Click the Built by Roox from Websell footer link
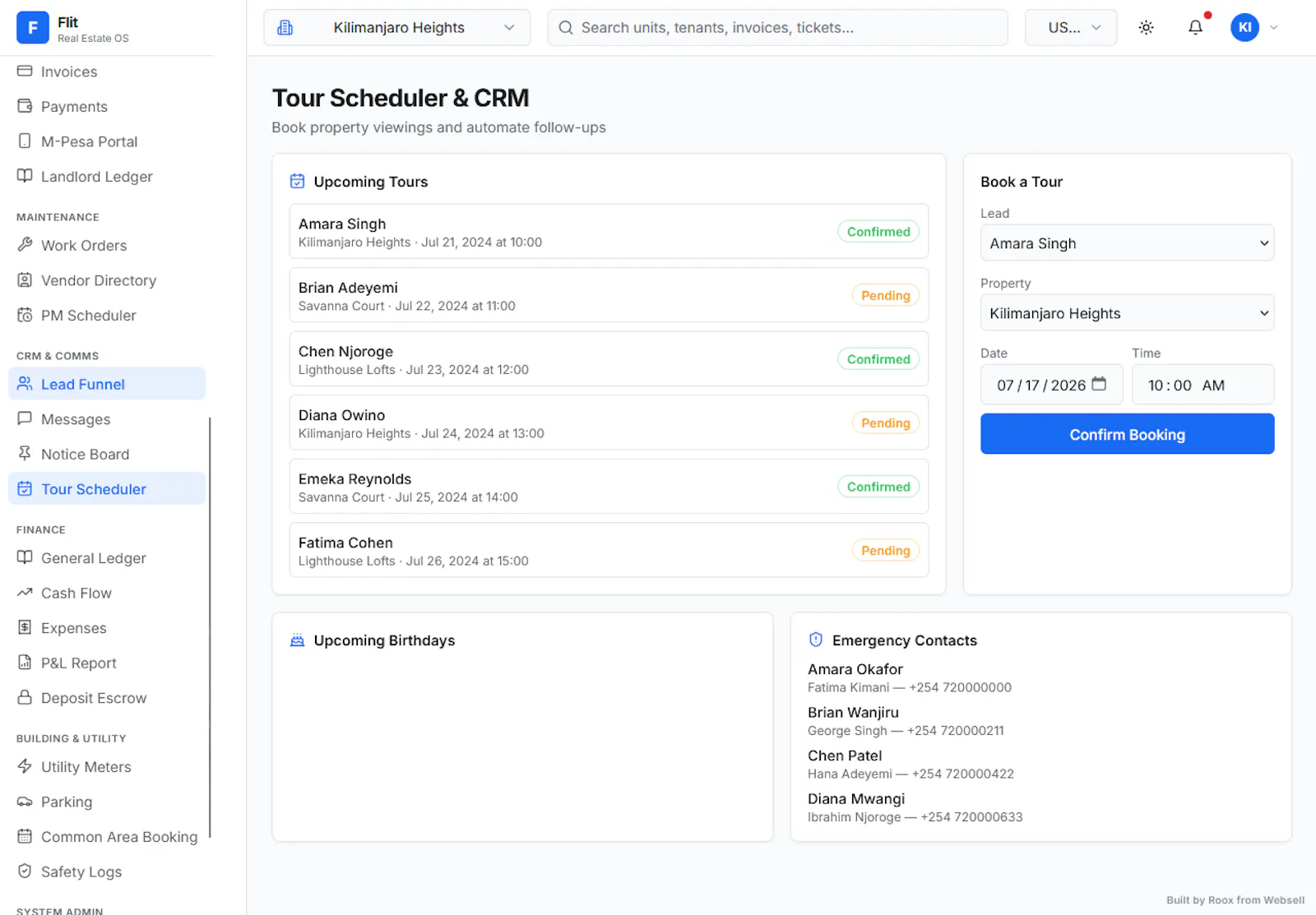The height and width of the screenshot is (915, 1316). coord(1235,900)
